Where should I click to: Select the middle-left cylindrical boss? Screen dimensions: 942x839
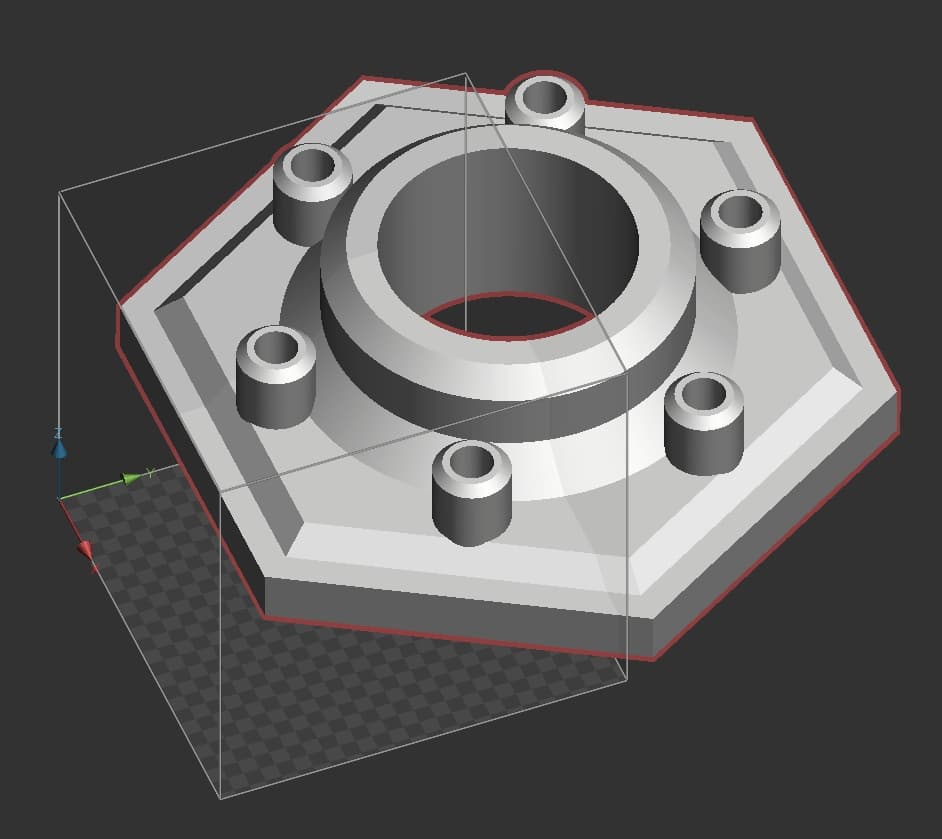pyautogui.click(x=275, y=375)
